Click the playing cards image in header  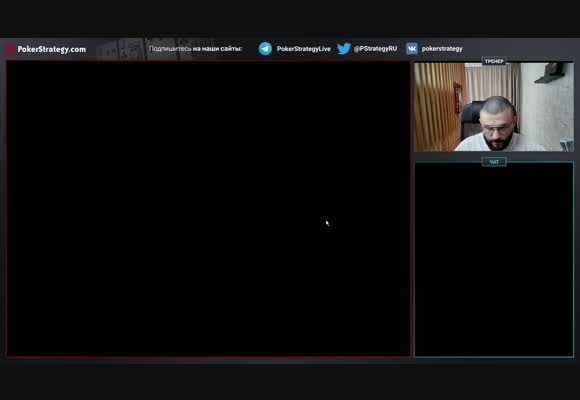[x=155, y=48]
